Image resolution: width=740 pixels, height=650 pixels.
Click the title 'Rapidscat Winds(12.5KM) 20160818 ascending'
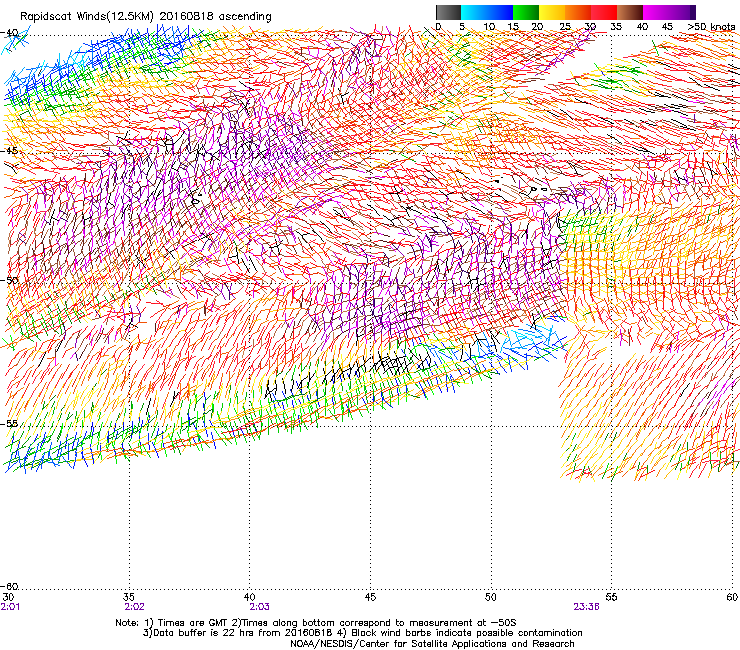click(x=145, y=17)
